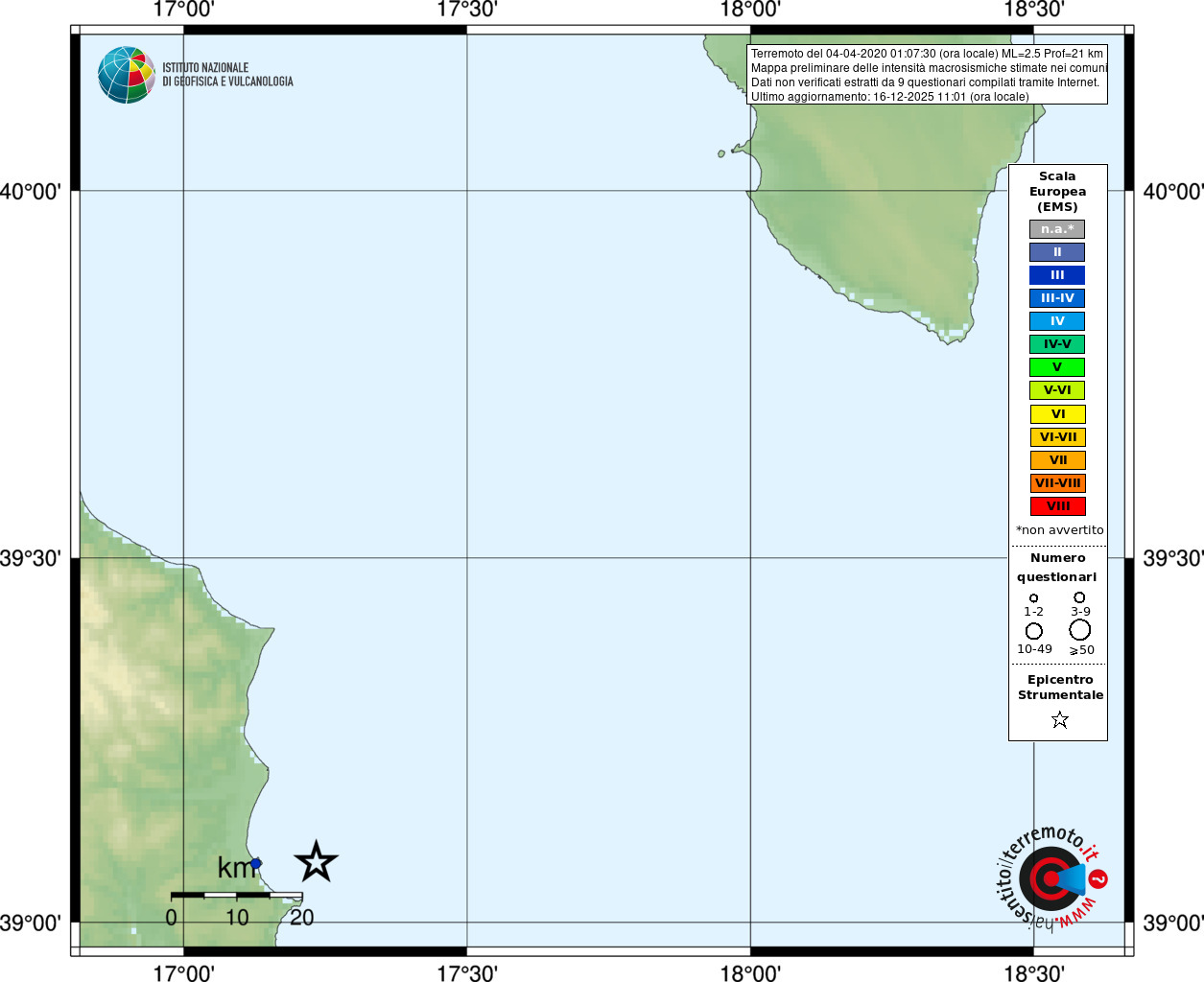The image size is (1204, 982).
Task: Click the 'Ultimo aggiornamento' date line
Action: (889, 97)
